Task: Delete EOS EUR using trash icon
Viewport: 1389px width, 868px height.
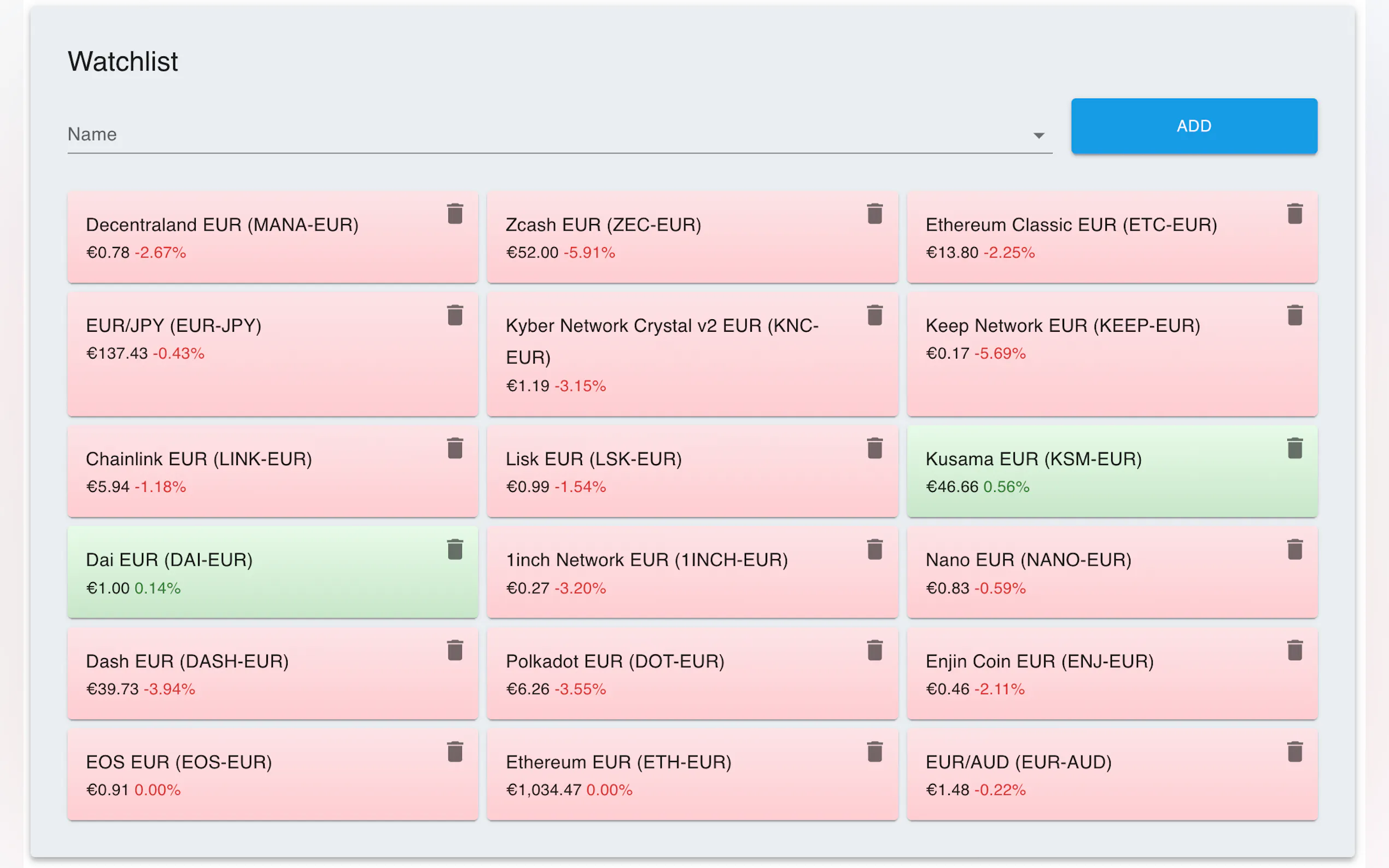Action: [x=455, y=752]
